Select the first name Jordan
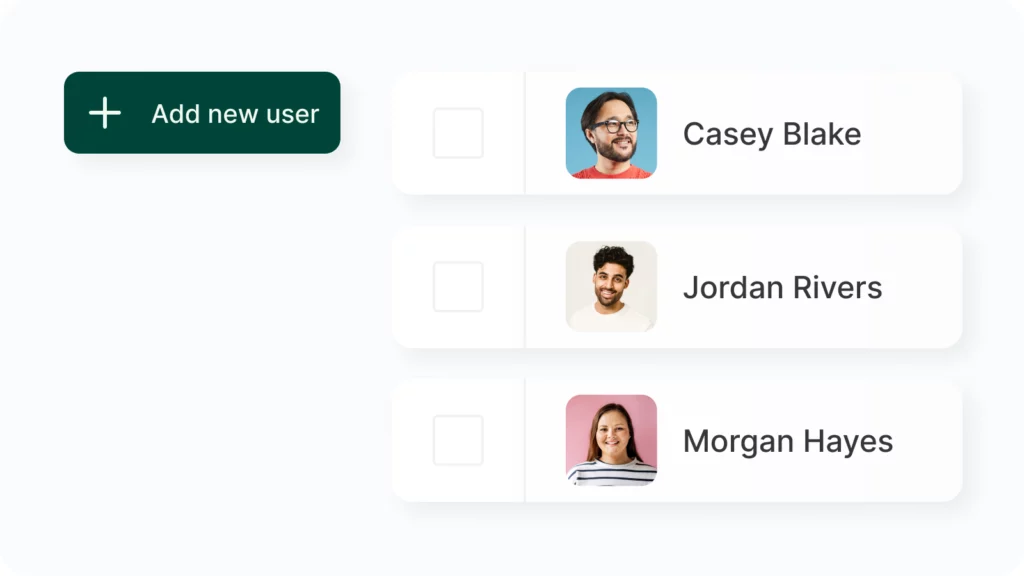 click(727, 288)
